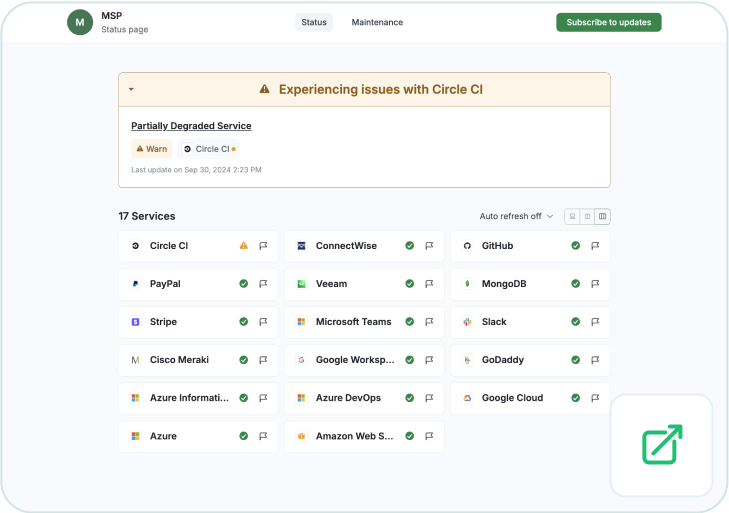Click the Cisco Meraki service name

[x=179, y=360]
